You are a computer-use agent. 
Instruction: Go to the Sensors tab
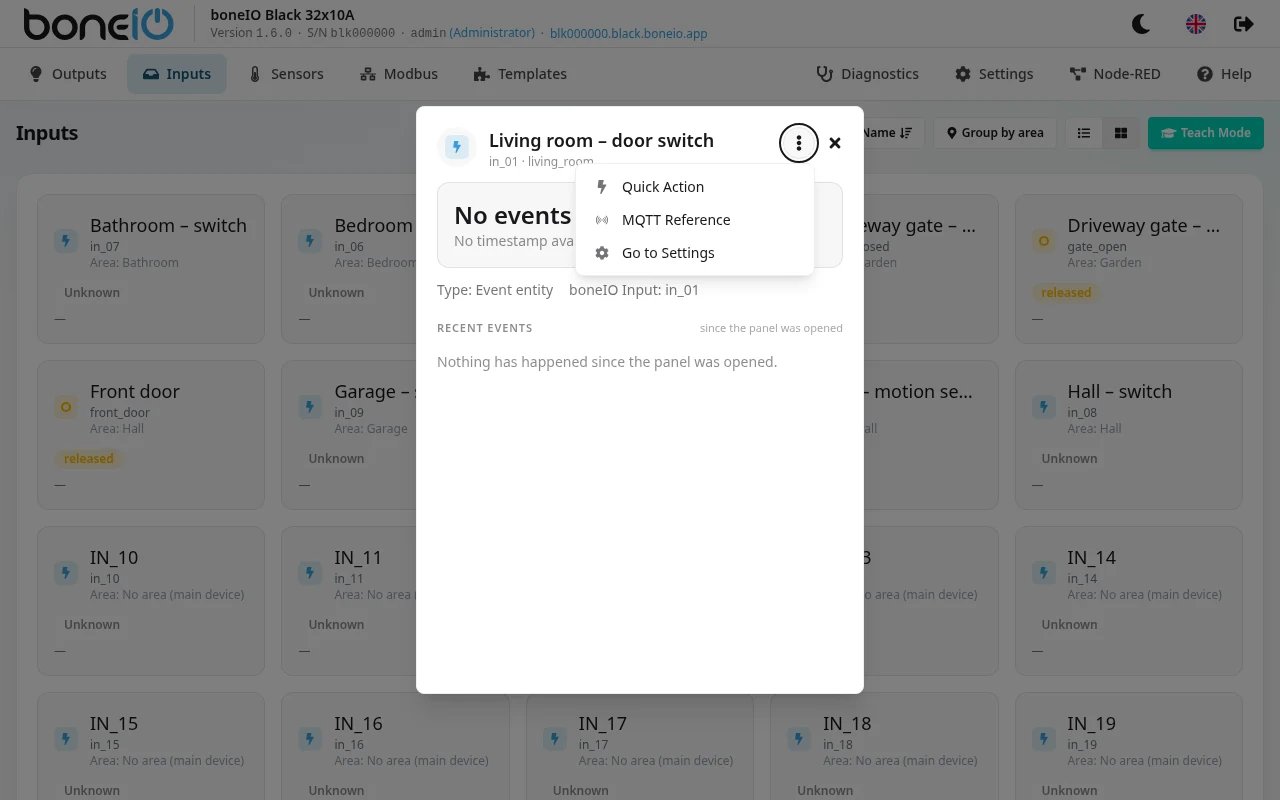pyautogui.click(x=286, y=74)
